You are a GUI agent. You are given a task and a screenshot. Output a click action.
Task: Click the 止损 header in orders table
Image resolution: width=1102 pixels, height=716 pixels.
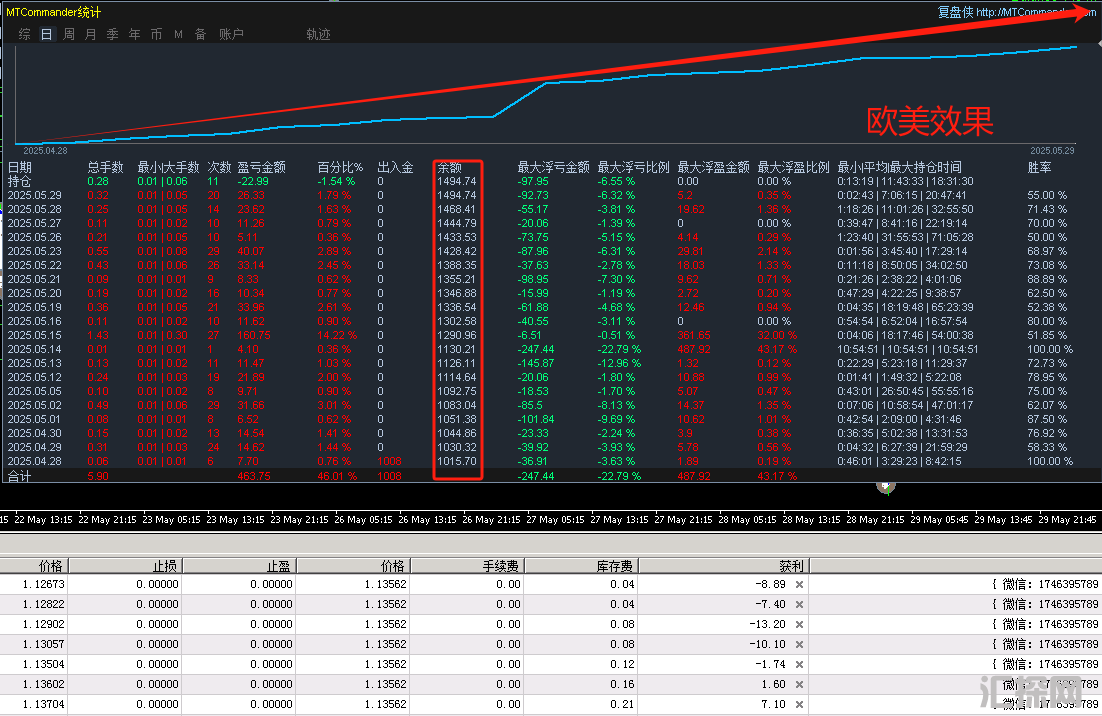[125, 566]
